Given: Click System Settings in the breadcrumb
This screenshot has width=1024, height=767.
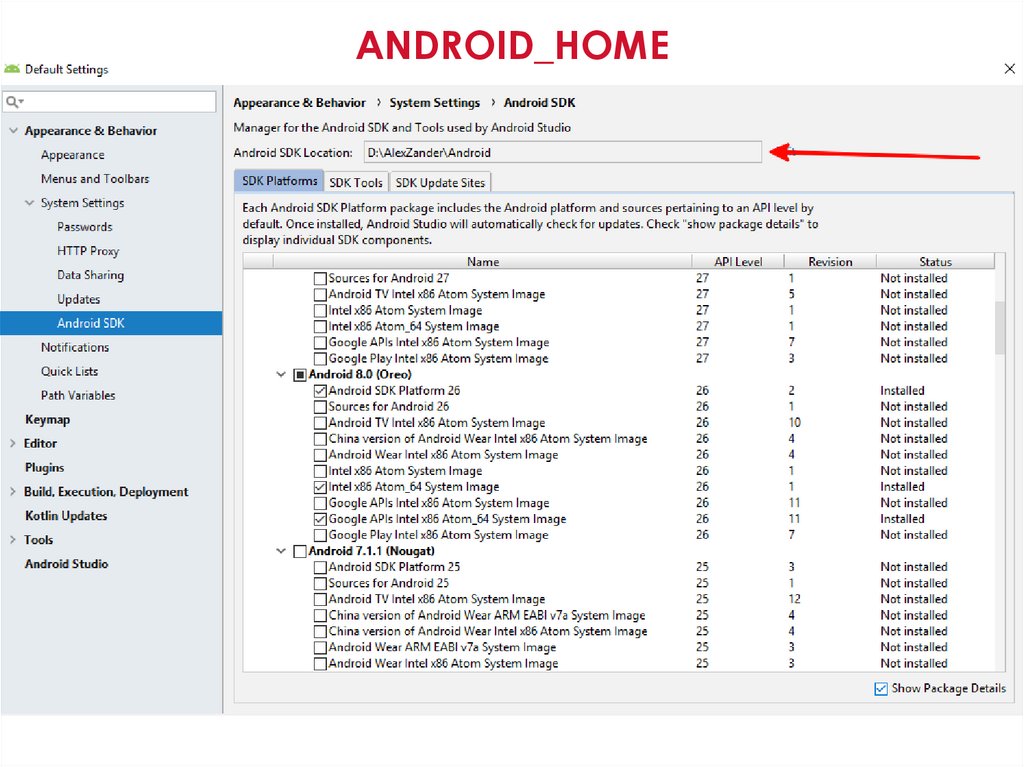Looking at the screenshot, I should [434, 103].
